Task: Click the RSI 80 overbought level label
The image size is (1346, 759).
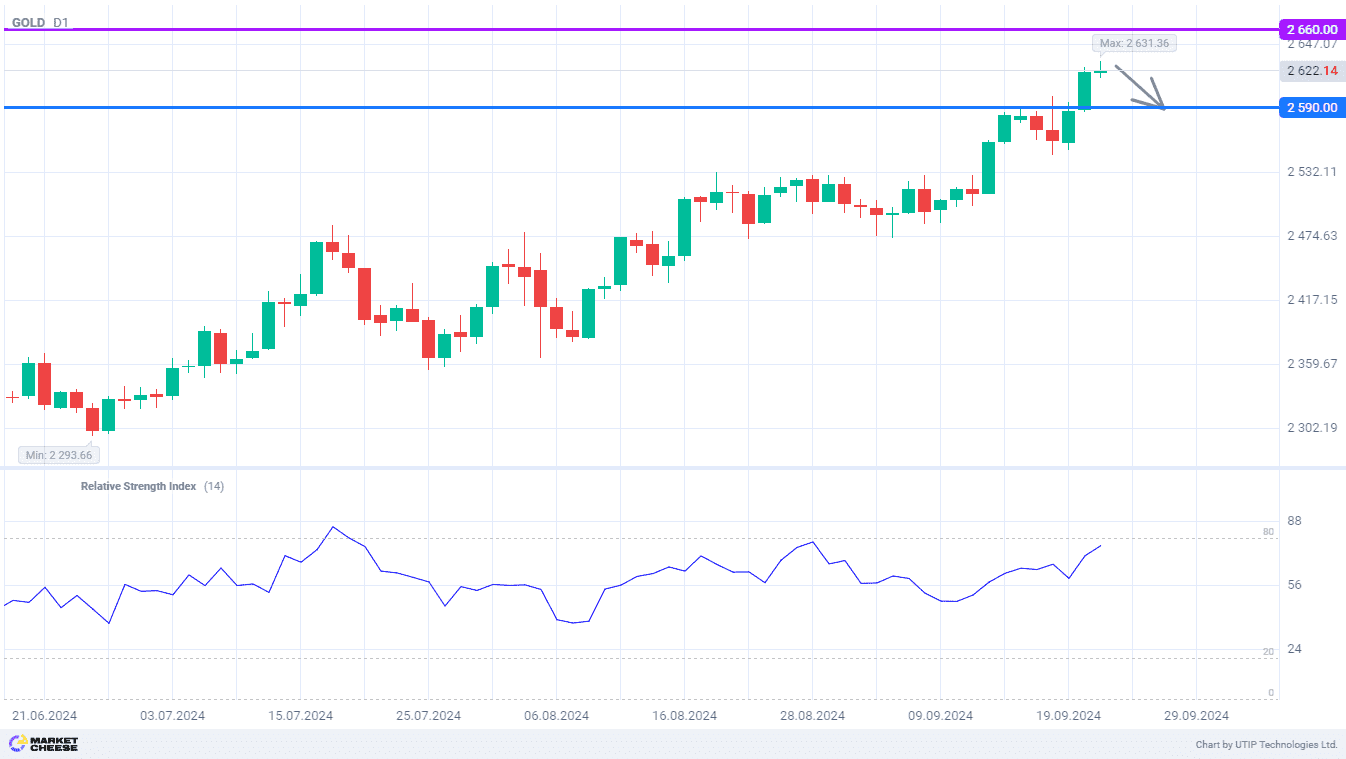Action: coord(1269,532)
